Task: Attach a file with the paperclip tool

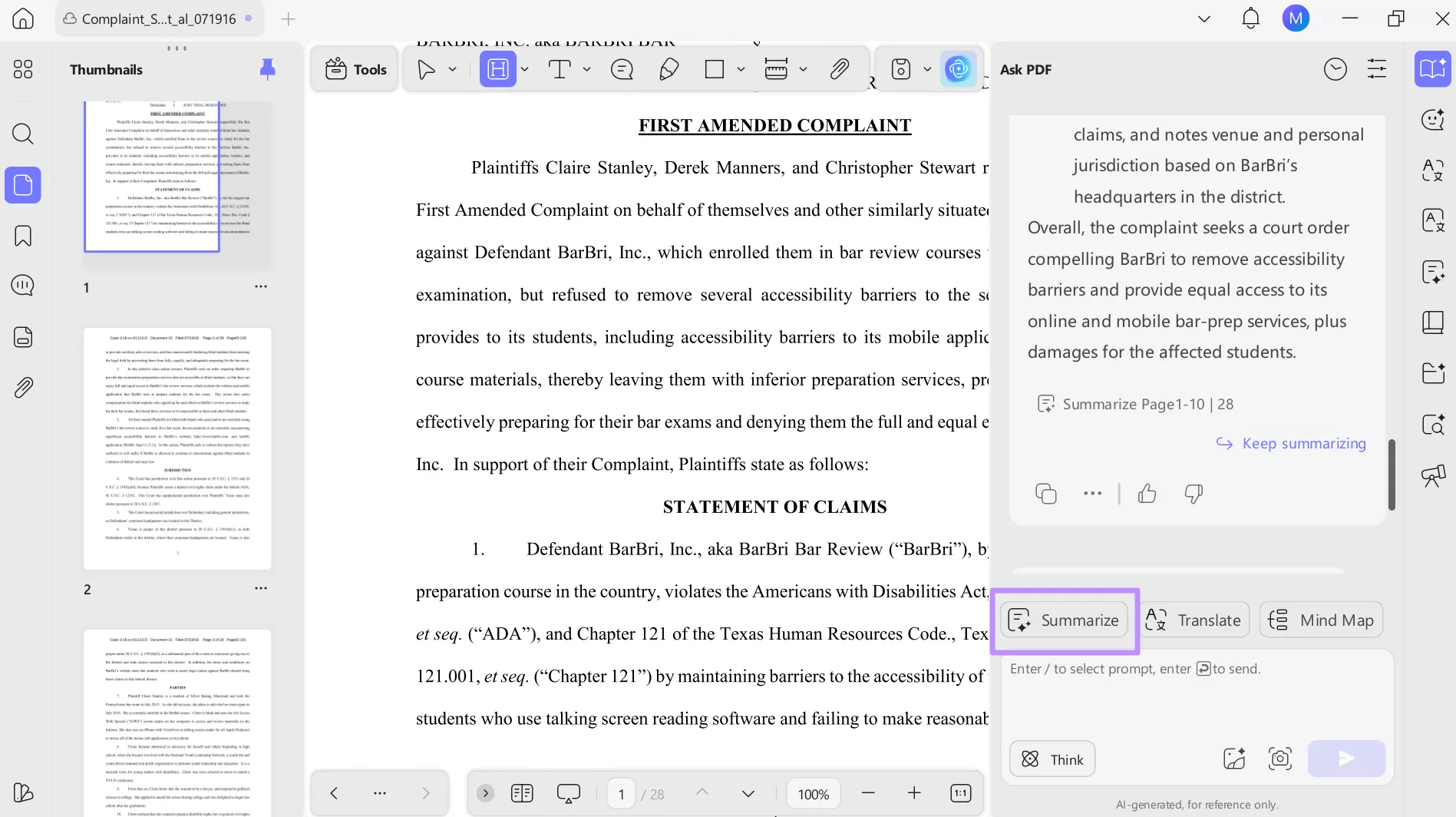Action: coord(840,68)
